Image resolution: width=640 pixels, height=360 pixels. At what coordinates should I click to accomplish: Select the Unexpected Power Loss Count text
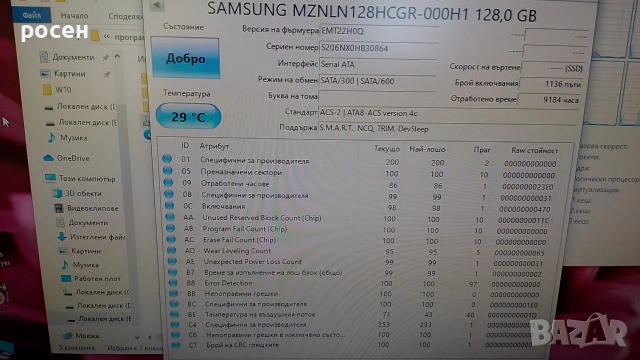click(x=252, y=262)
